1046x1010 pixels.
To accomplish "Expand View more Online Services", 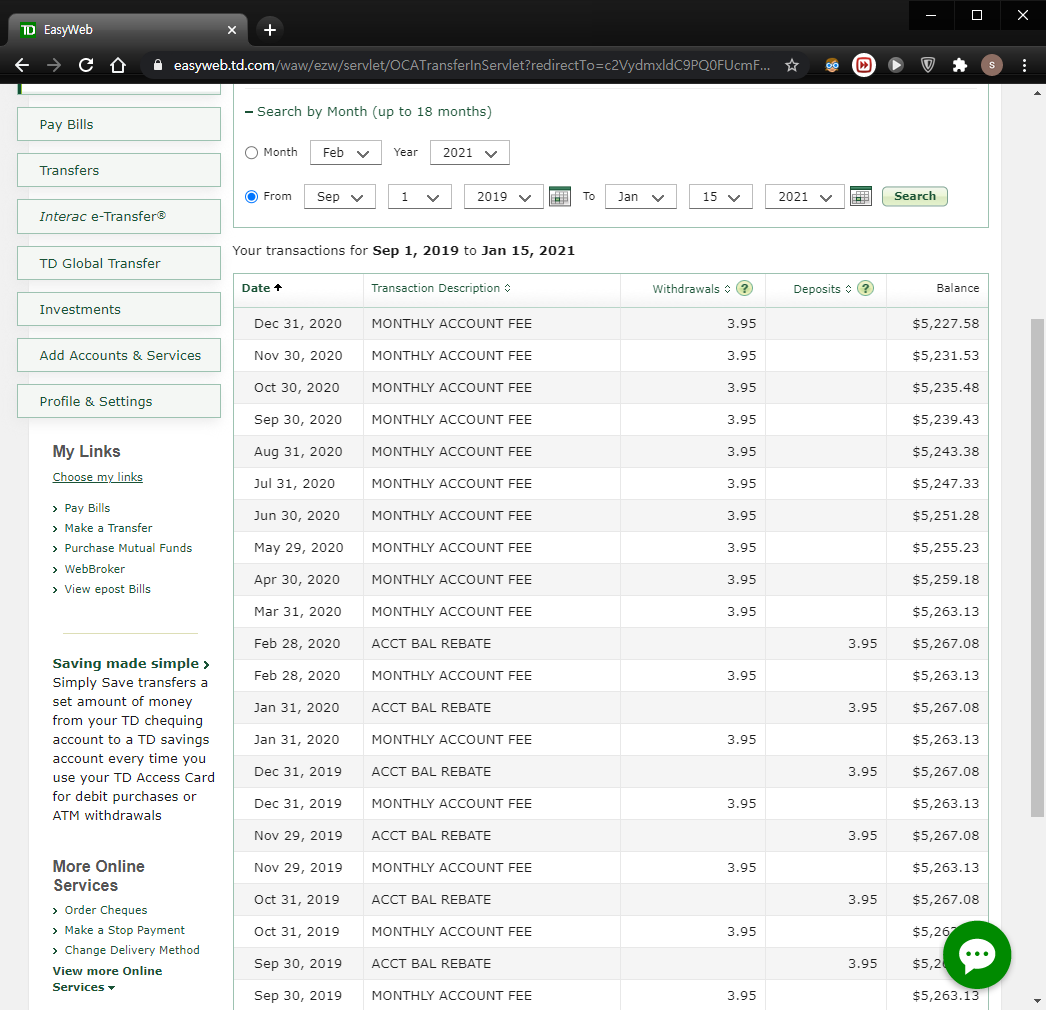I will (107, 979).
